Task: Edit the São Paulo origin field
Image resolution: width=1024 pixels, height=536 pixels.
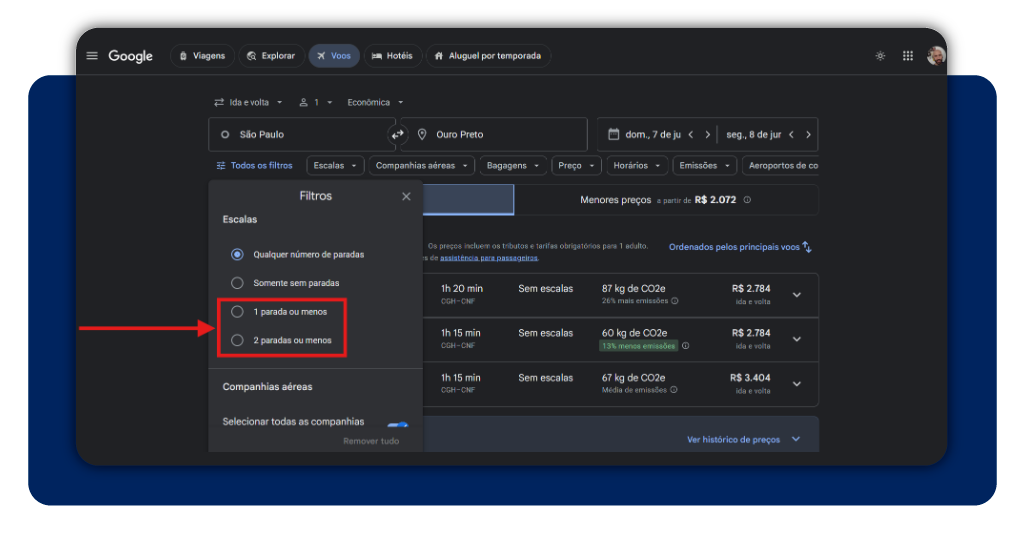Action: point(302,134)
